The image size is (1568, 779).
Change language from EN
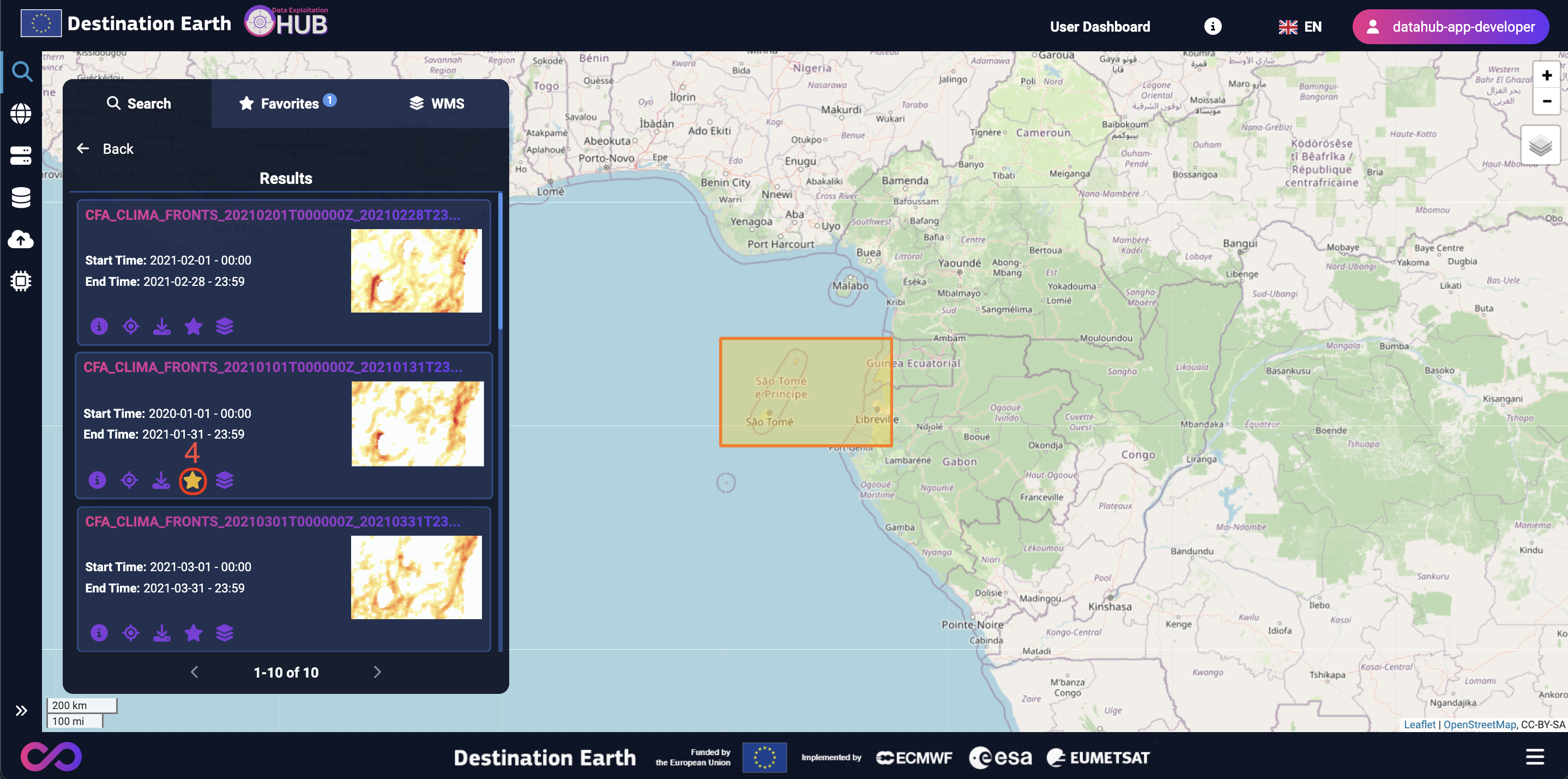tap(1300, 27)
